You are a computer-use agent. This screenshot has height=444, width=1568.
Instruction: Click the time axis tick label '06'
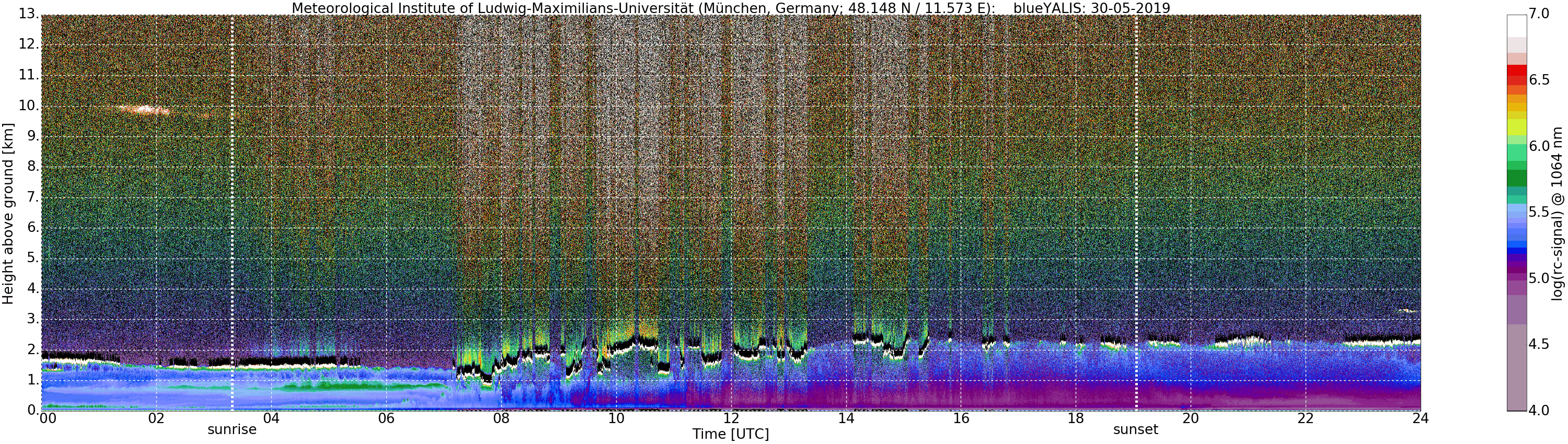click(x=386, y=418)
